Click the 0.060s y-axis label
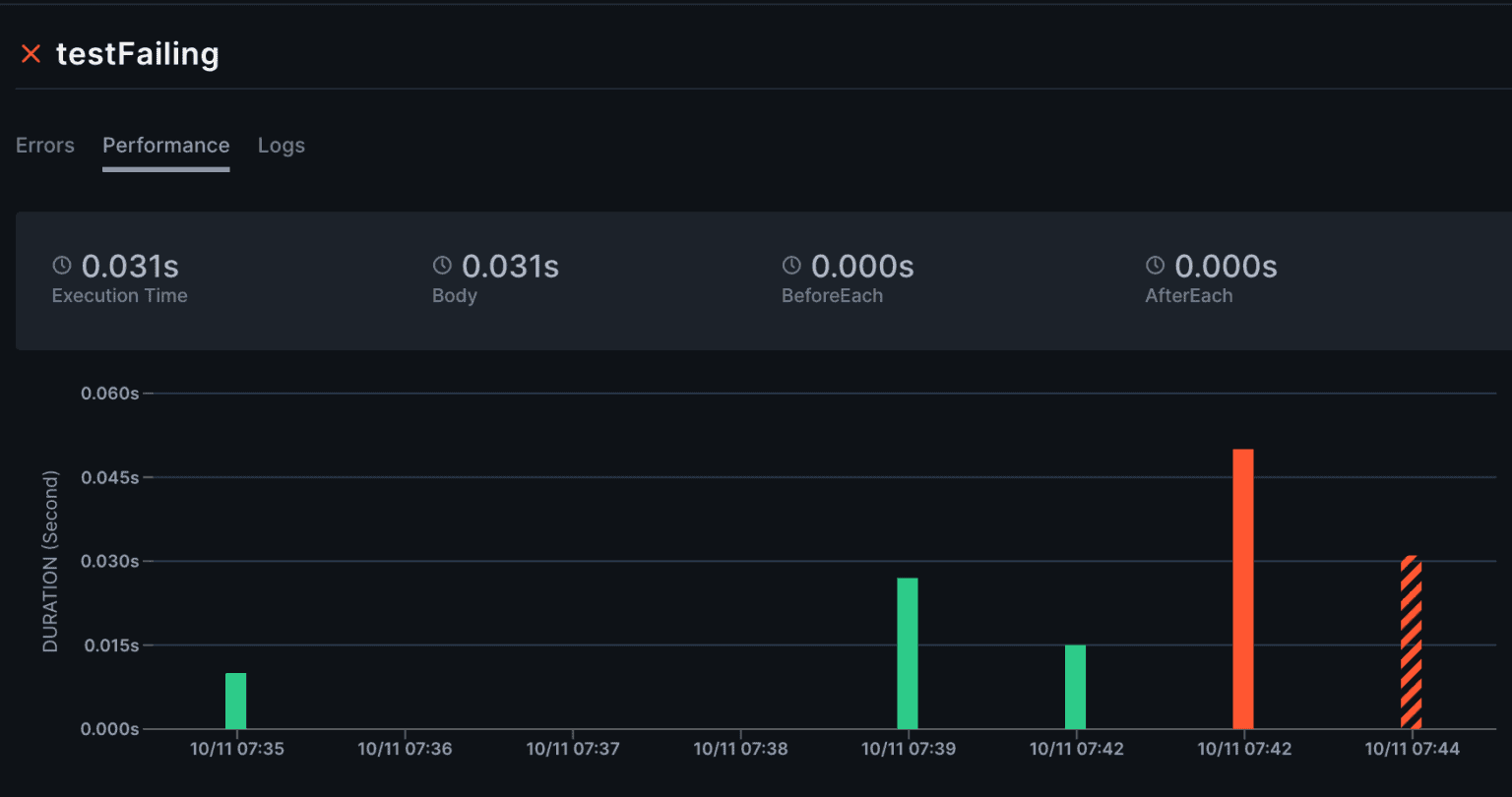The width and height of the screenshot is (1512, 797). pos(109,394)
